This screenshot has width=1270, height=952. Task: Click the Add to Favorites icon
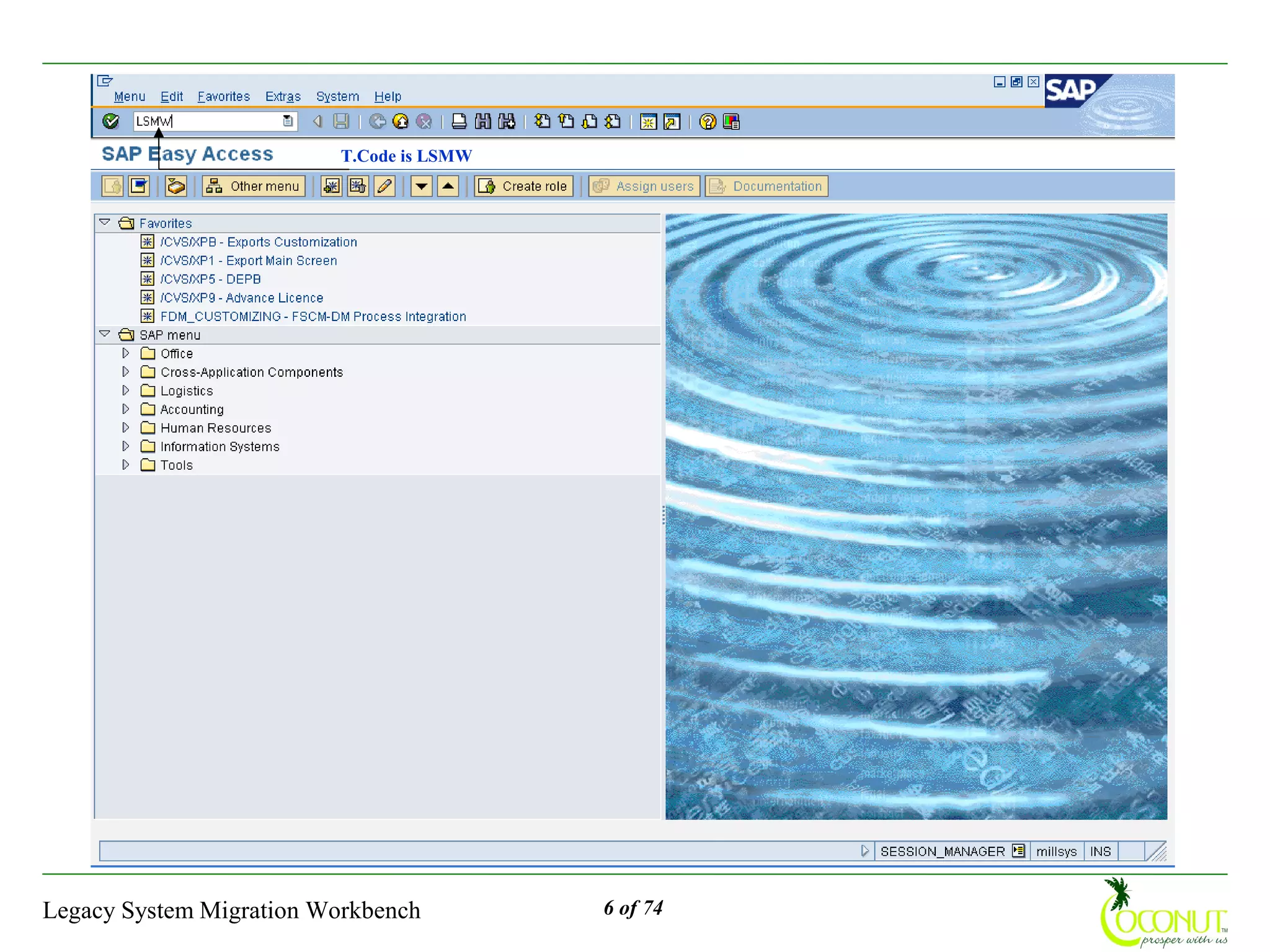pos(332,186)
